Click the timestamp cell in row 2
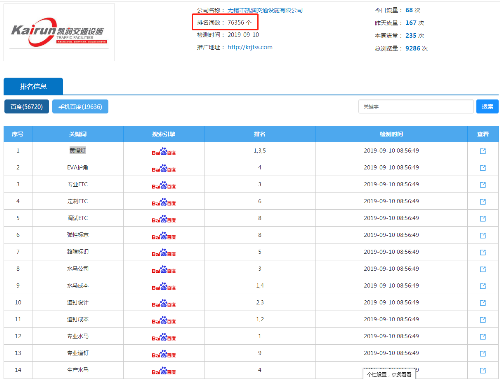This screenshot has width=500, height=379. [391, 167]
